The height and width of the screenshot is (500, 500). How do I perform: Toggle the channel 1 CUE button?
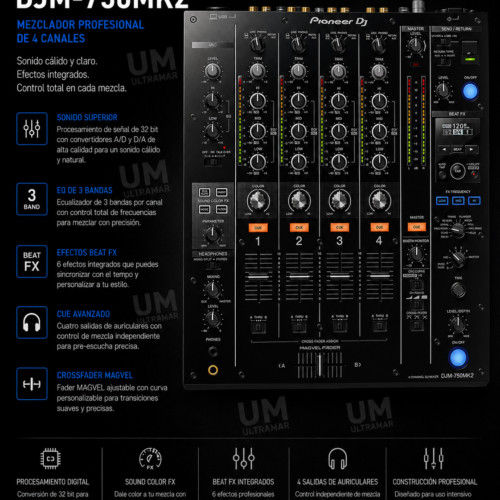(258, 228)
